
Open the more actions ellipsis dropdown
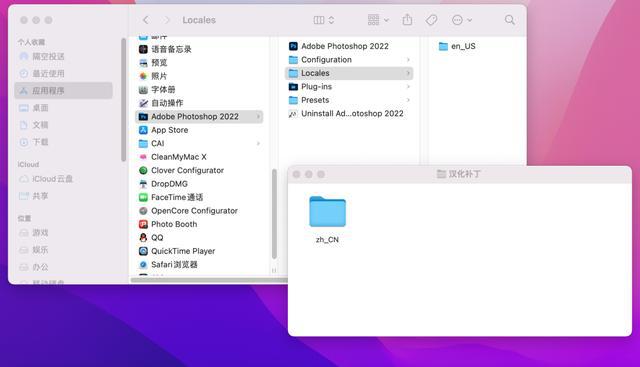(462, 20)
